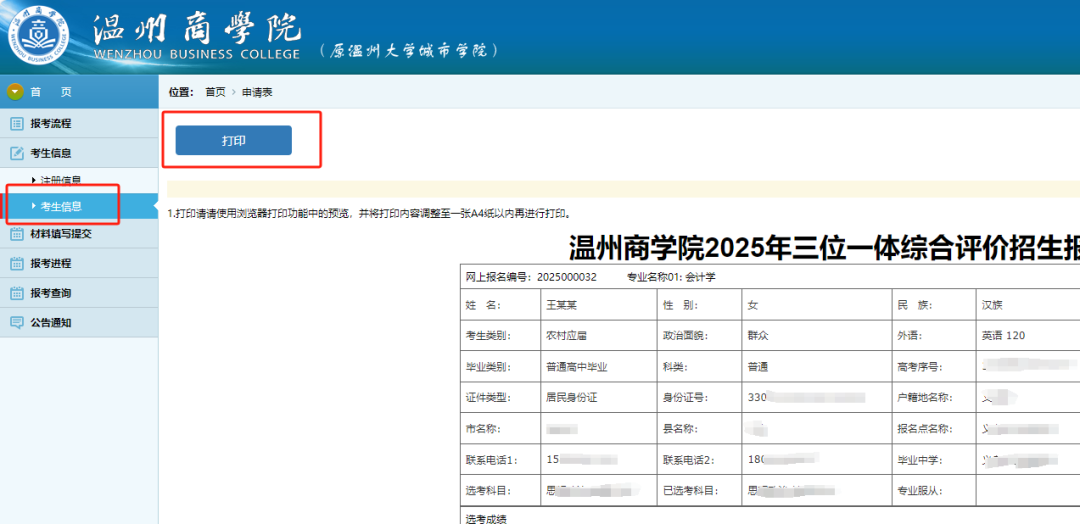Click 首页 in the breadcrumb

[215, 92]
